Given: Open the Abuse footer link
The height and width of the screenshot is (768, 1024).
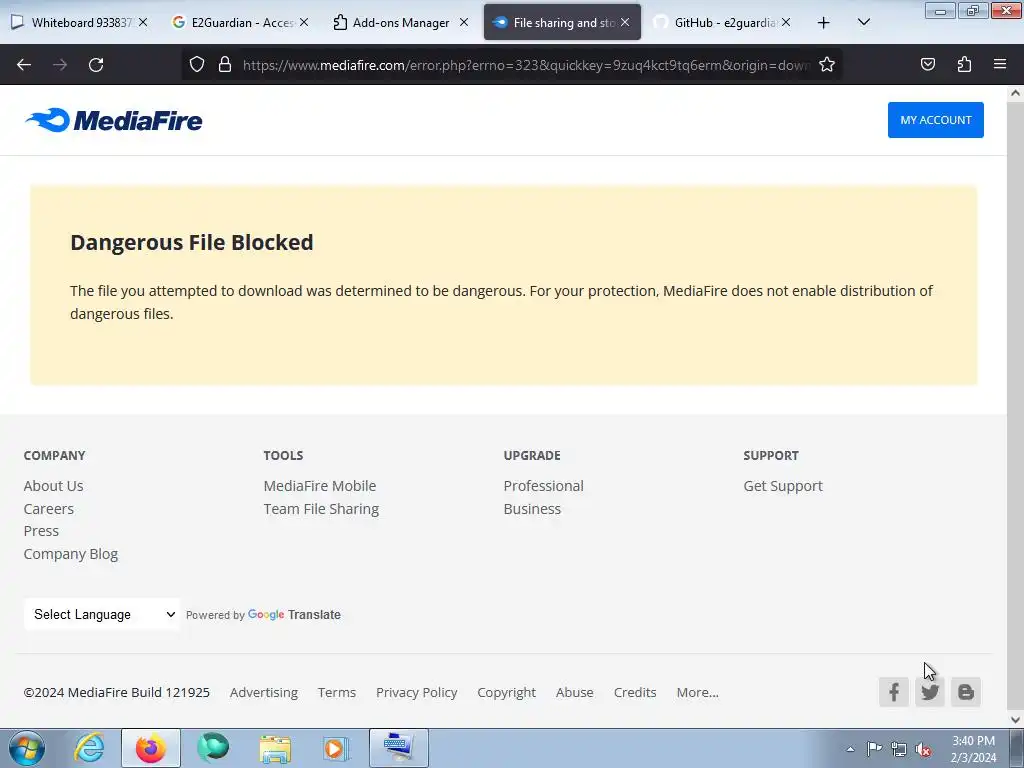Looking at the screenshot, I should (575, 692).
